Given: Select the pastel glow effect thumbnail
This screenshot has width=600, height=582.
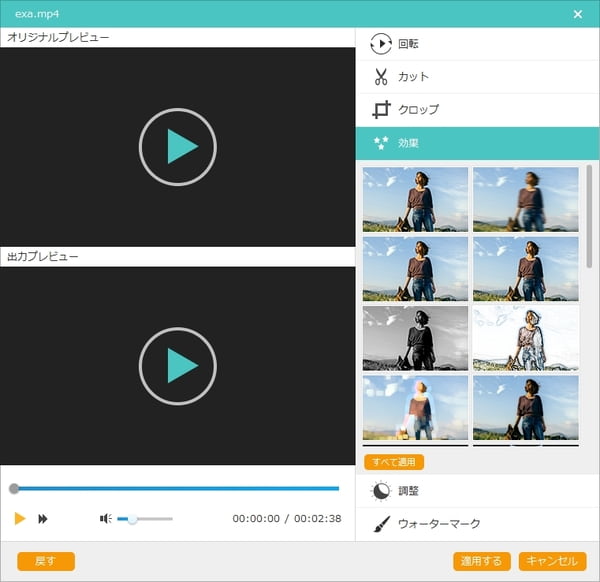Looking at the screenshot, I should tap(415, 408).
